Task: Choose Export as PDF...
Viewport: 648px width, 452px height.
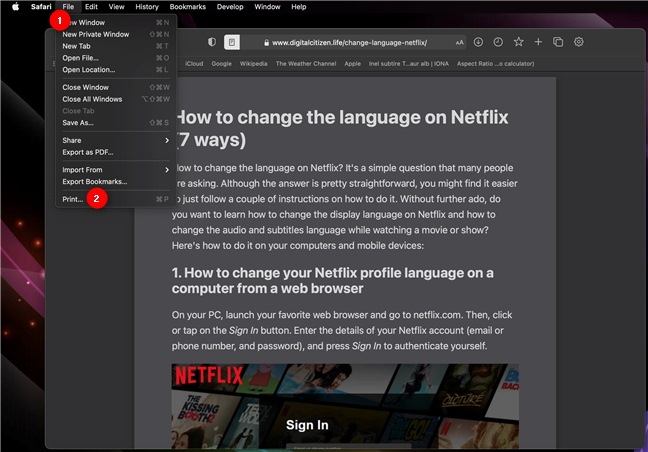Action: pyautogui.click(x=116, y=152)
